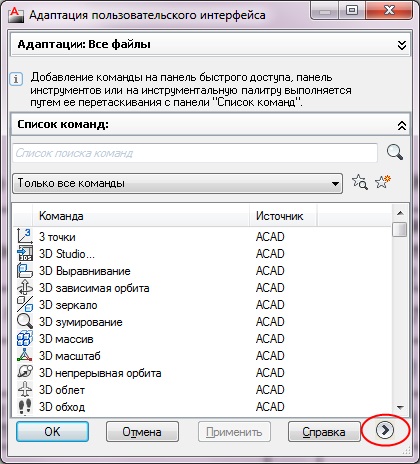The height and width of the screenshot is (464, 420).
Task: Select the 3D зеркало icon
Action: tap(25, 304)
